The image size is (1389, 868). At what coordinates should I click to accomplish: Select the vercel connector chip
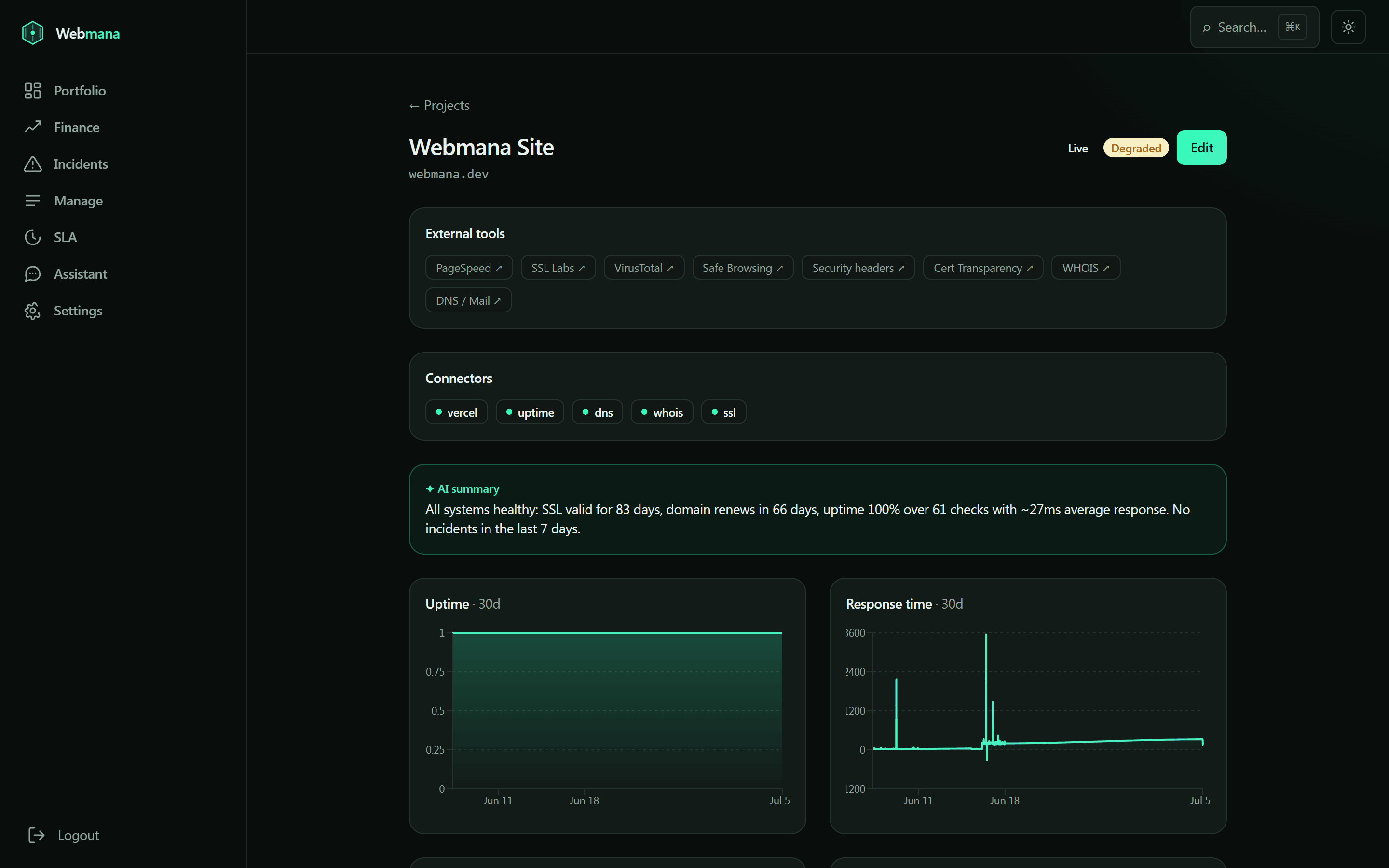click(x=456, y=412)
